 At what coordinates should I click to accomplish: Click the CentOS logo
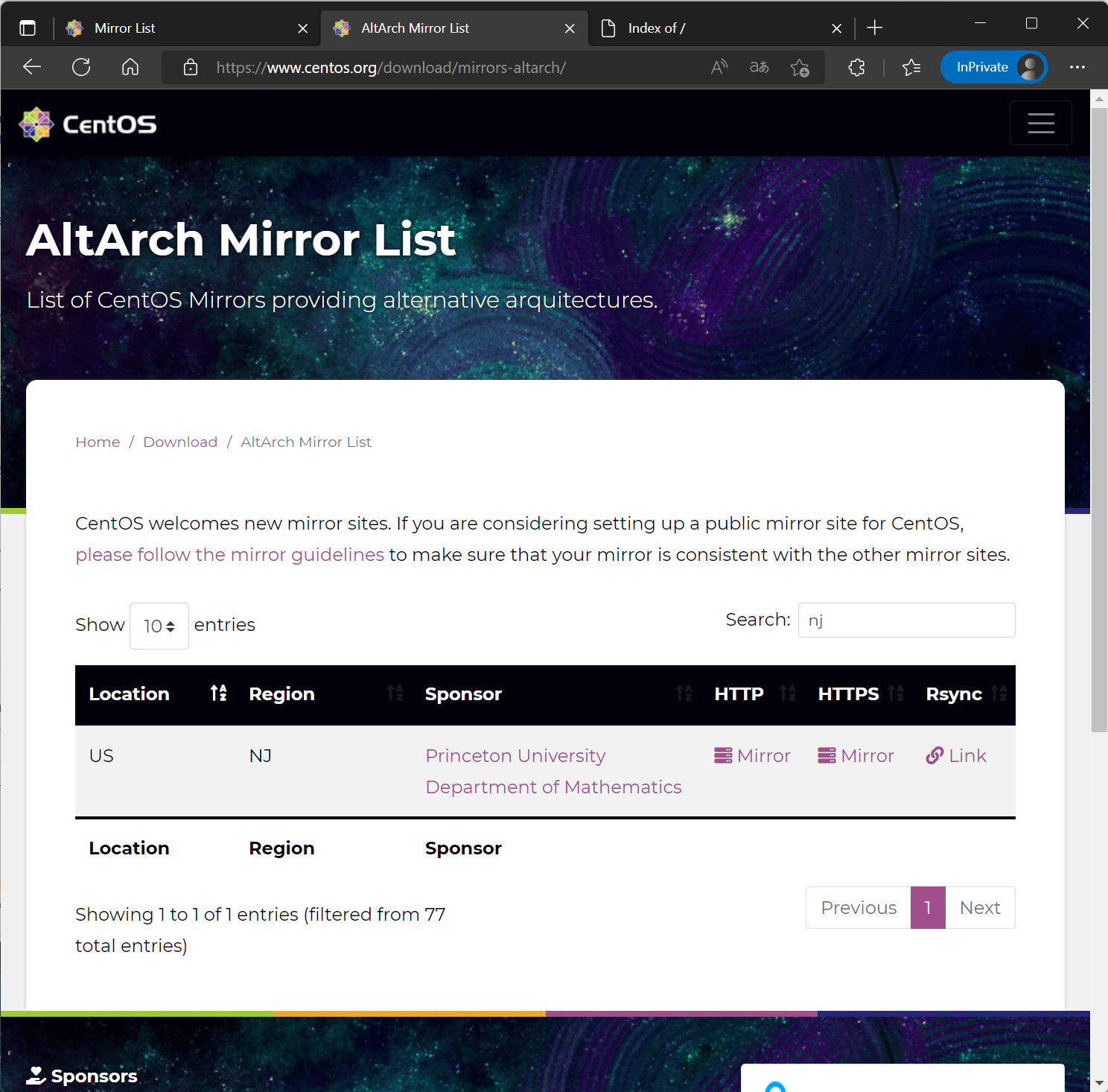[88, 124]
